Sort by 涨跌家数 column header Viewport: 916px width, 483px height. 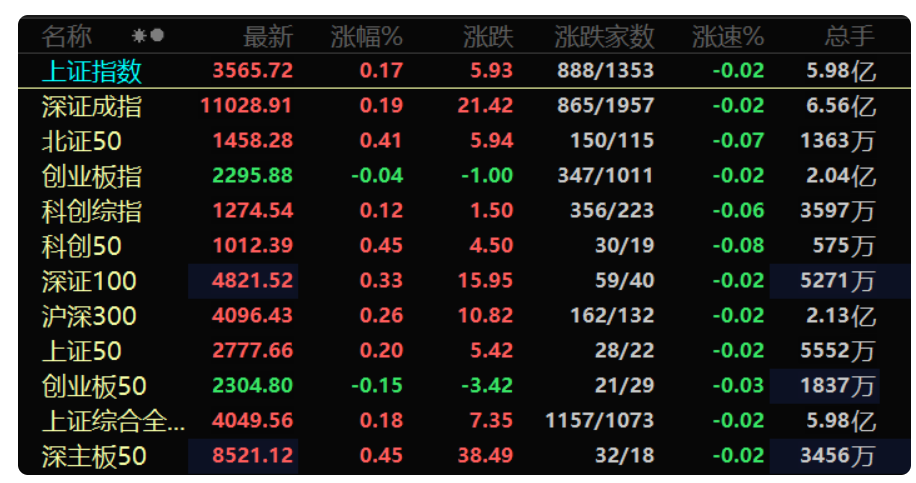coord(604,36)
